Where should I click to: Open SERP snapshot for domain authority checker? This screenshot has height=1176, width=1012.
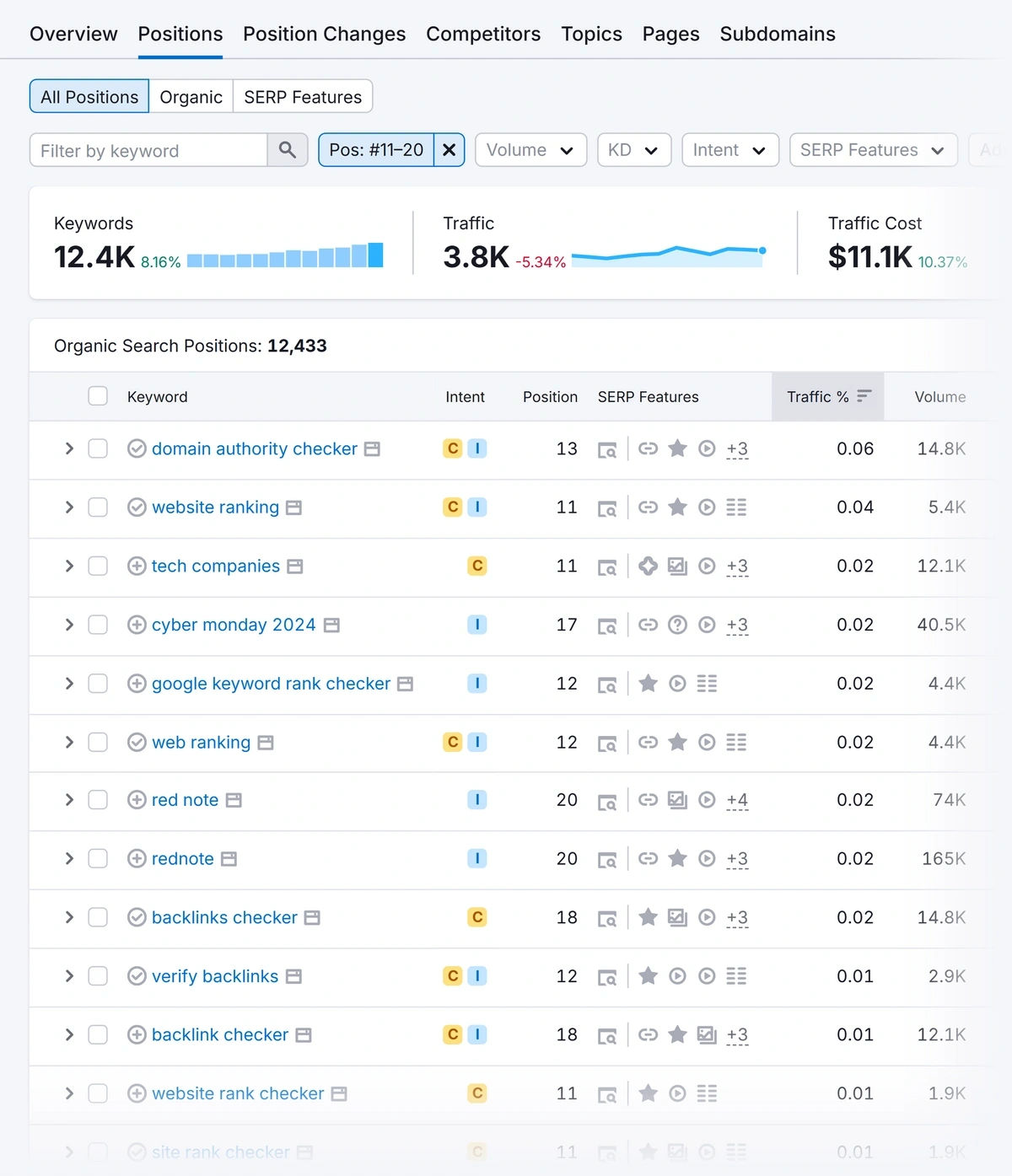pyautogui.click(x=607, y=449)
